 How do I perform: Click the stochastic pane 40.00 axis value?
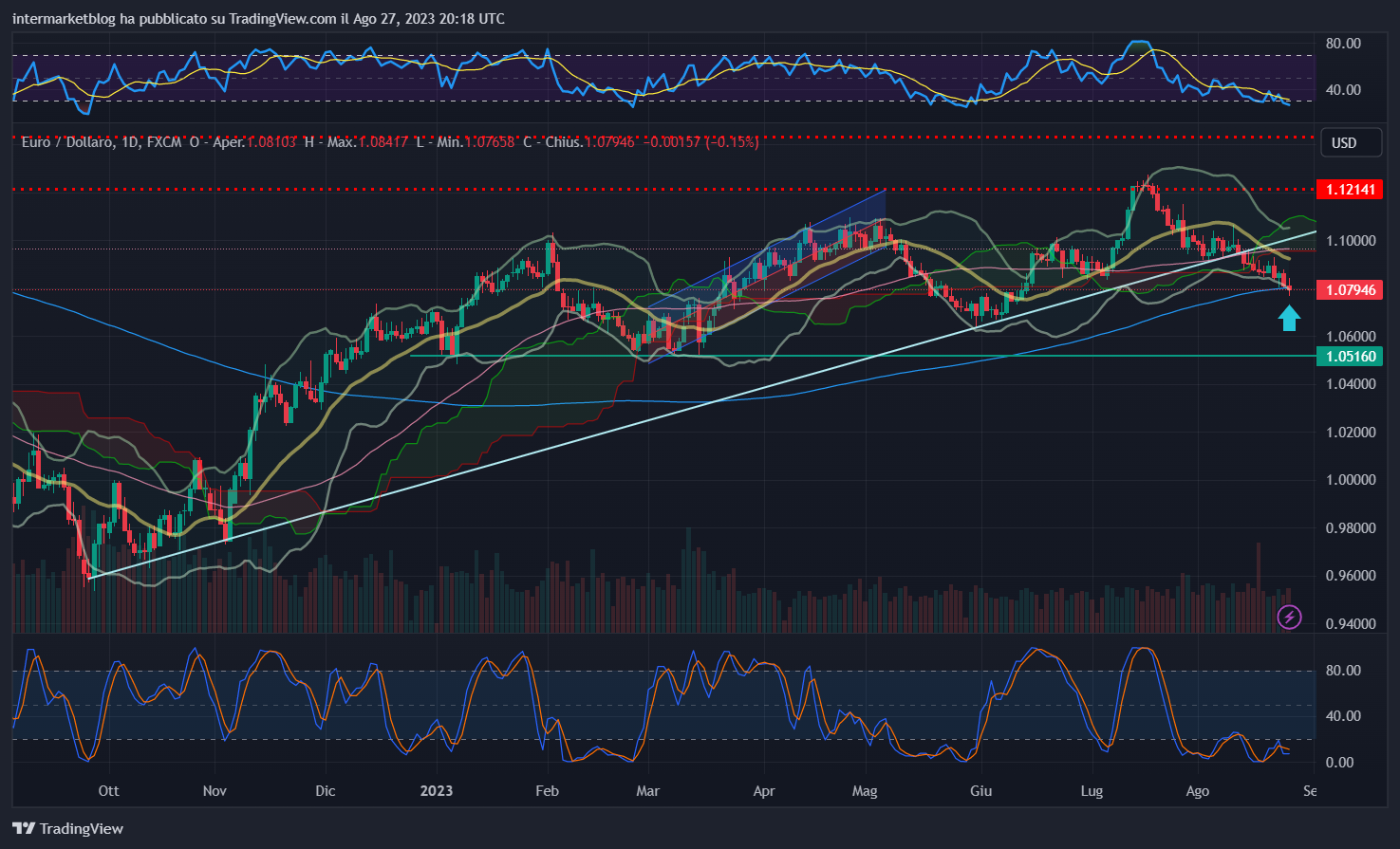tap(1343, 716)
